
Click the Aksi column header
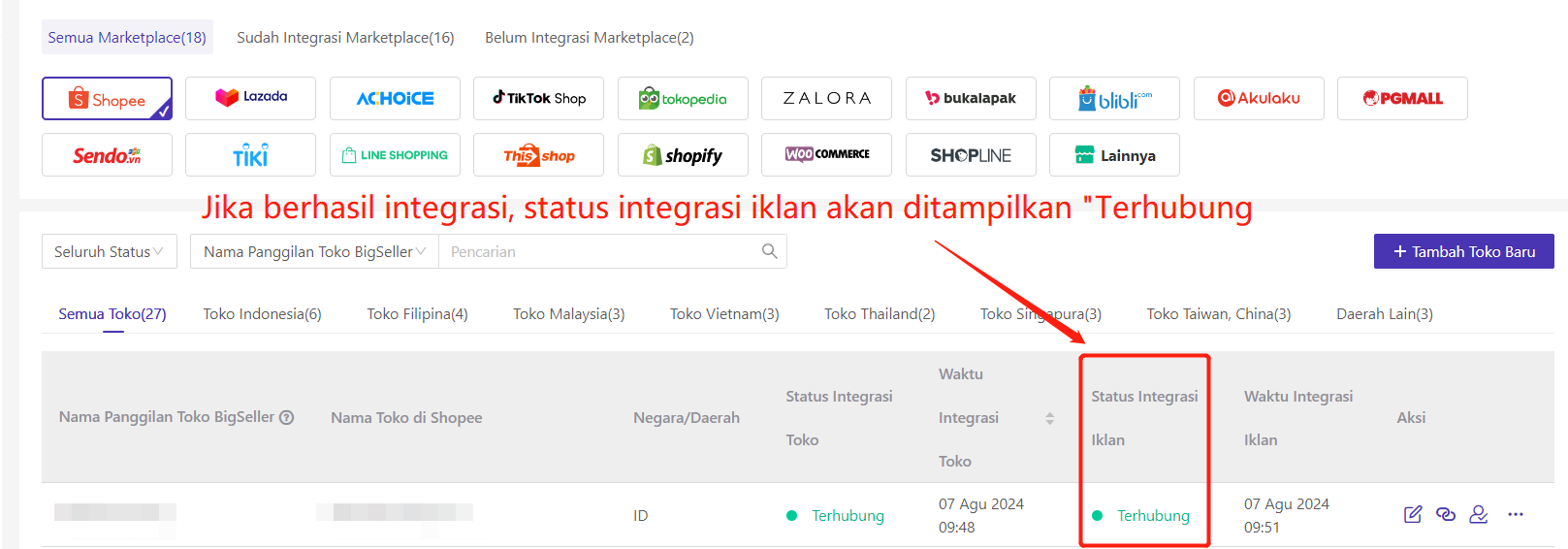(1411, 417)
